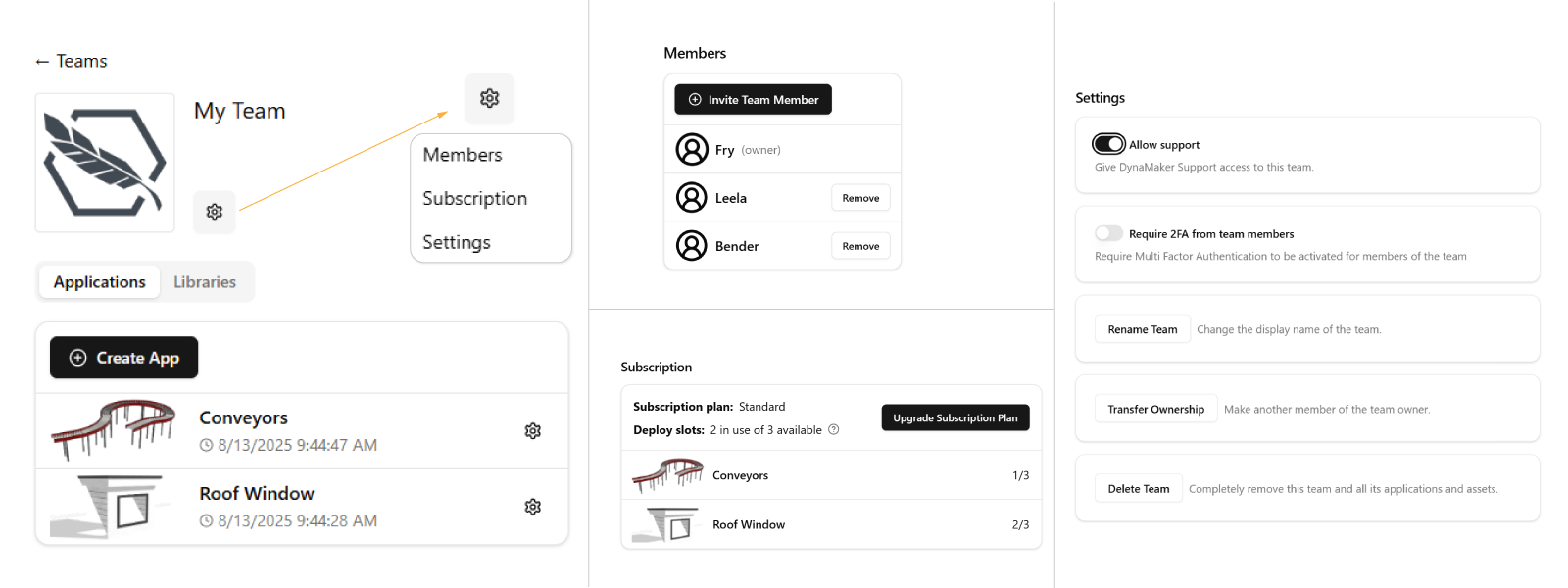The height and width of the screenshot is (588, 1568).
Task: Open the large gear icon above the menu
Action: coord(490,98)
